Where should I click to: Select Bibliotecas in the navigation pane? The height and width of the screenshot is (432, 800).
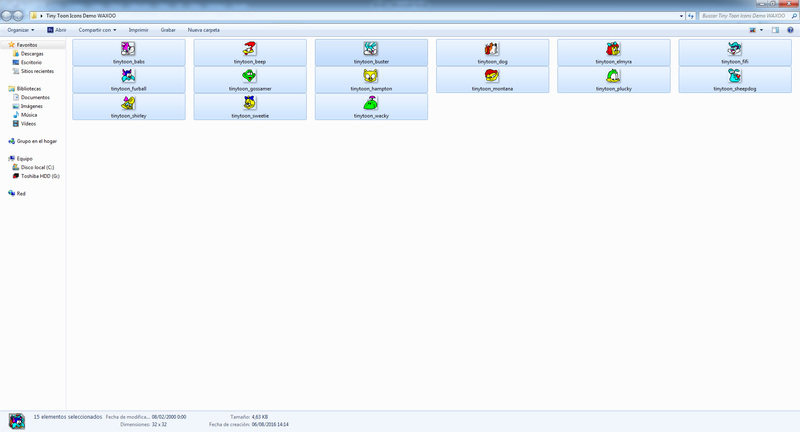(x=29, y=89)
